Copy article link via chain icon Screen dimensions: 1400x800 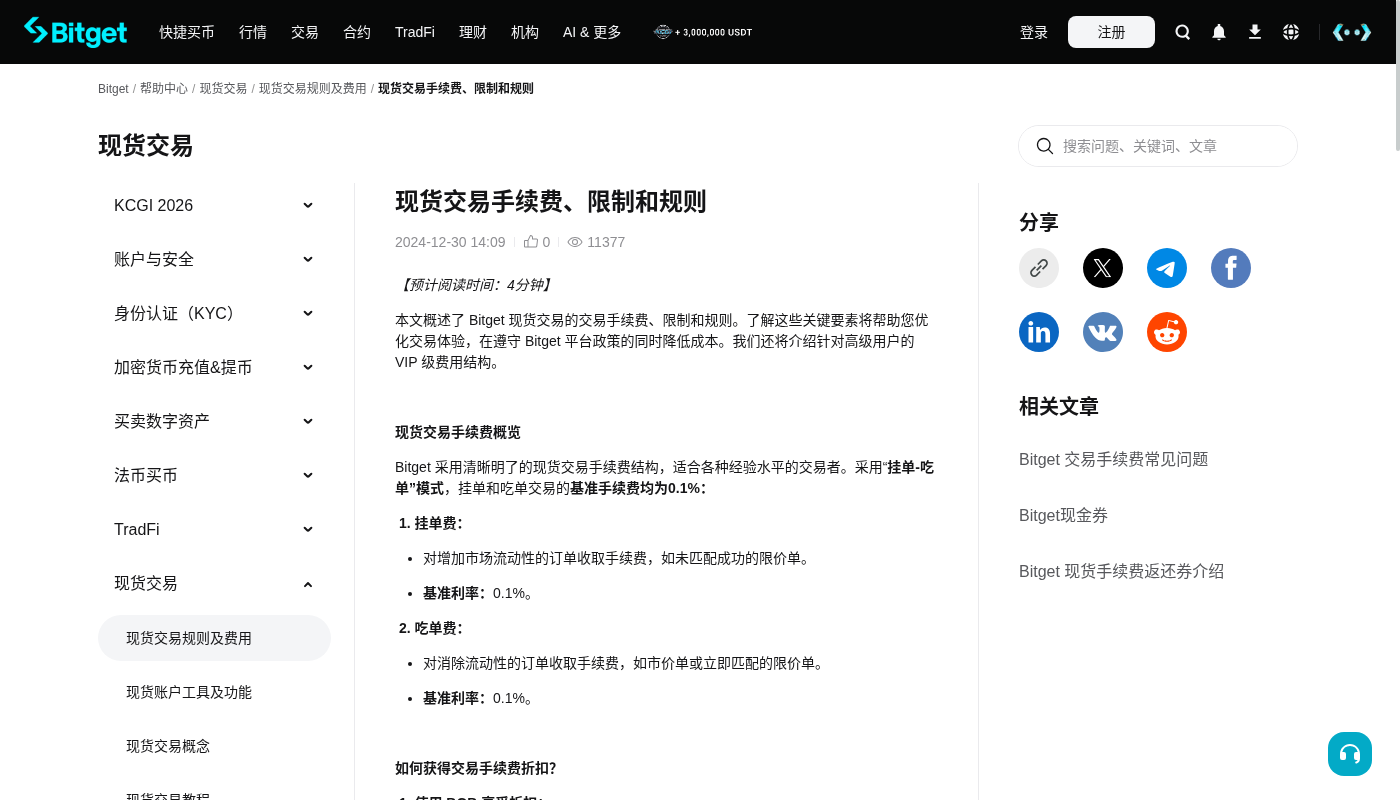[1039, 268]
